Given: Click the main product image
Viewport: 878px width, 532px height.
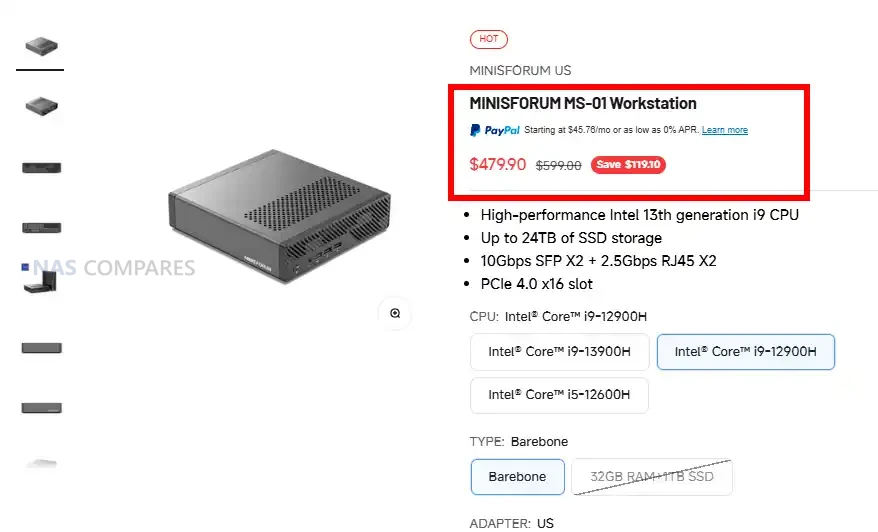Looking at the screenshot, I should tap(279, 216).
